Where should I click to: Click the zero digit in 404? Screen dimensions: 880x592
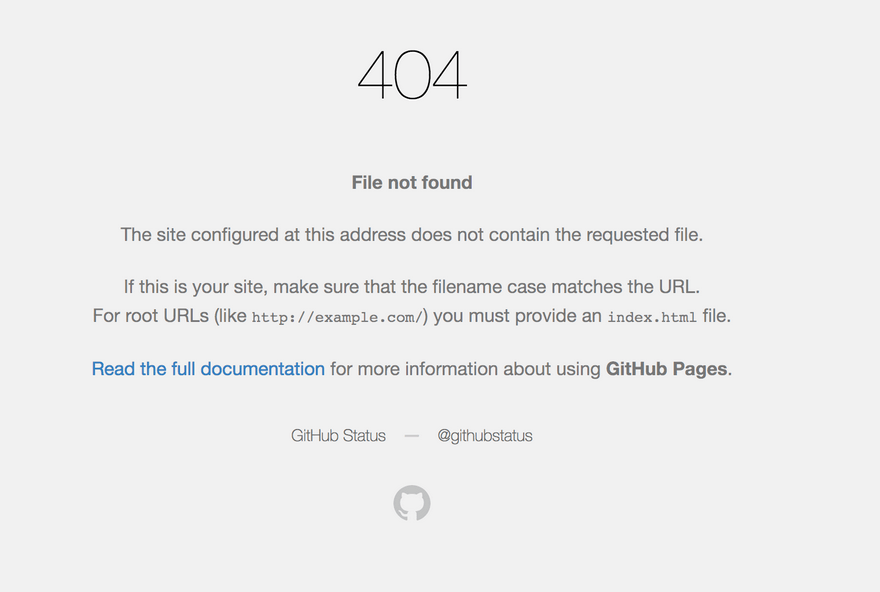[x=412, y=75]
